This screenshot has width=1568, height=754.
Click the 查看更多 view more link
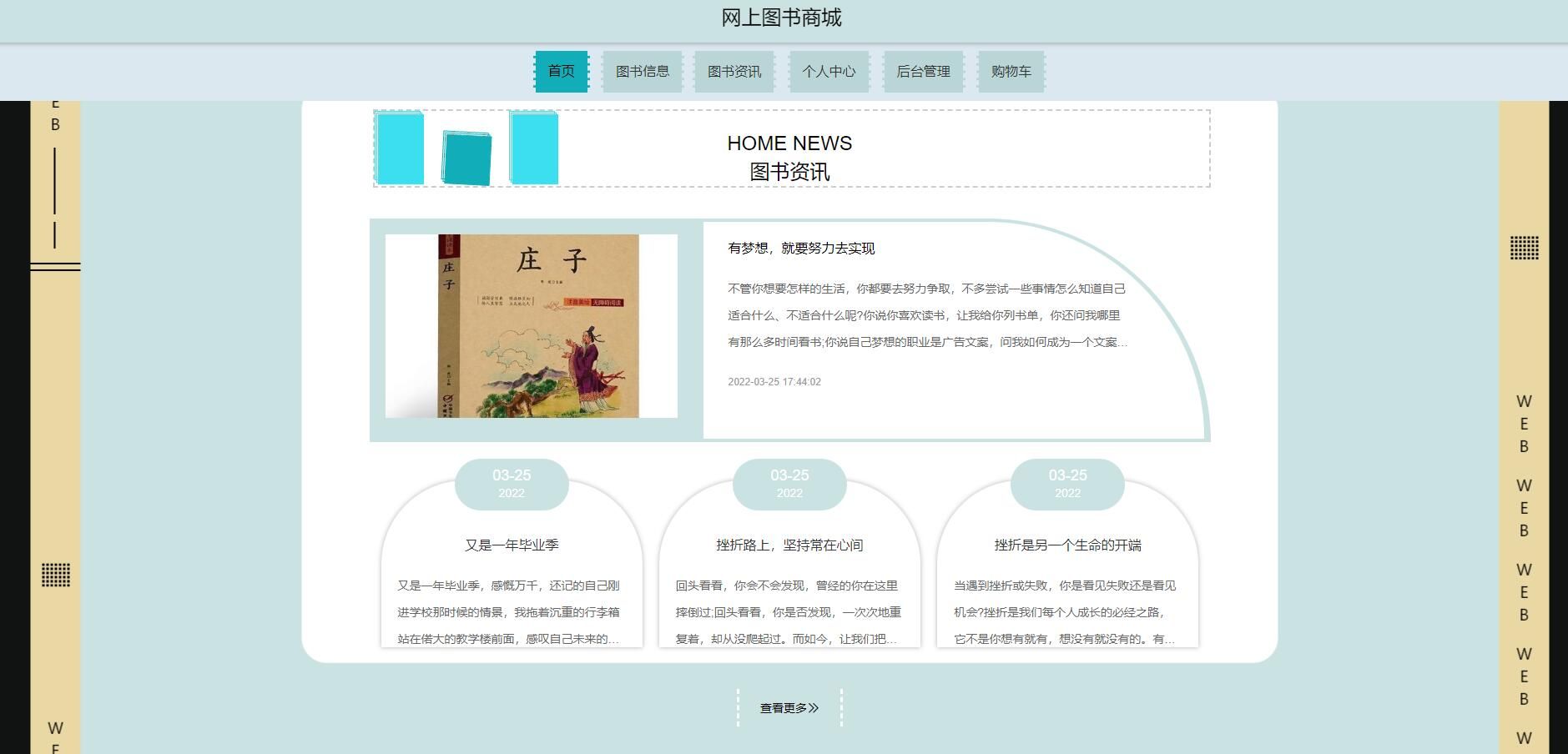[787, 706]
